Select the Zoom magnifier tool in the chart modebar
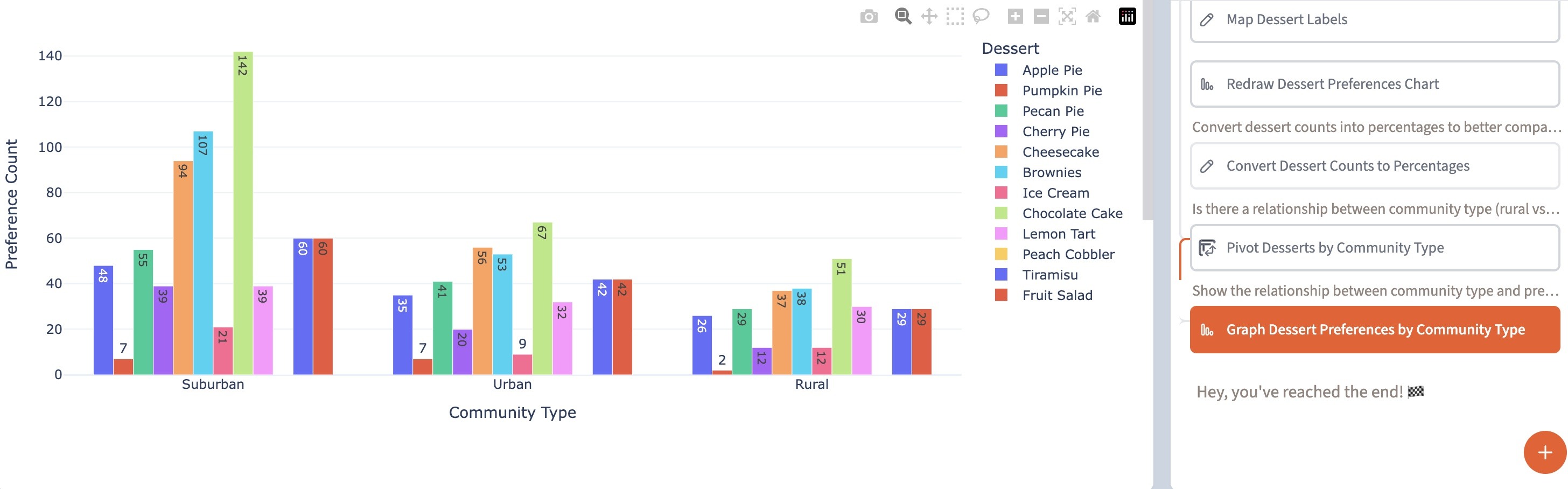Screen dimensions: 1568x489 902,17
